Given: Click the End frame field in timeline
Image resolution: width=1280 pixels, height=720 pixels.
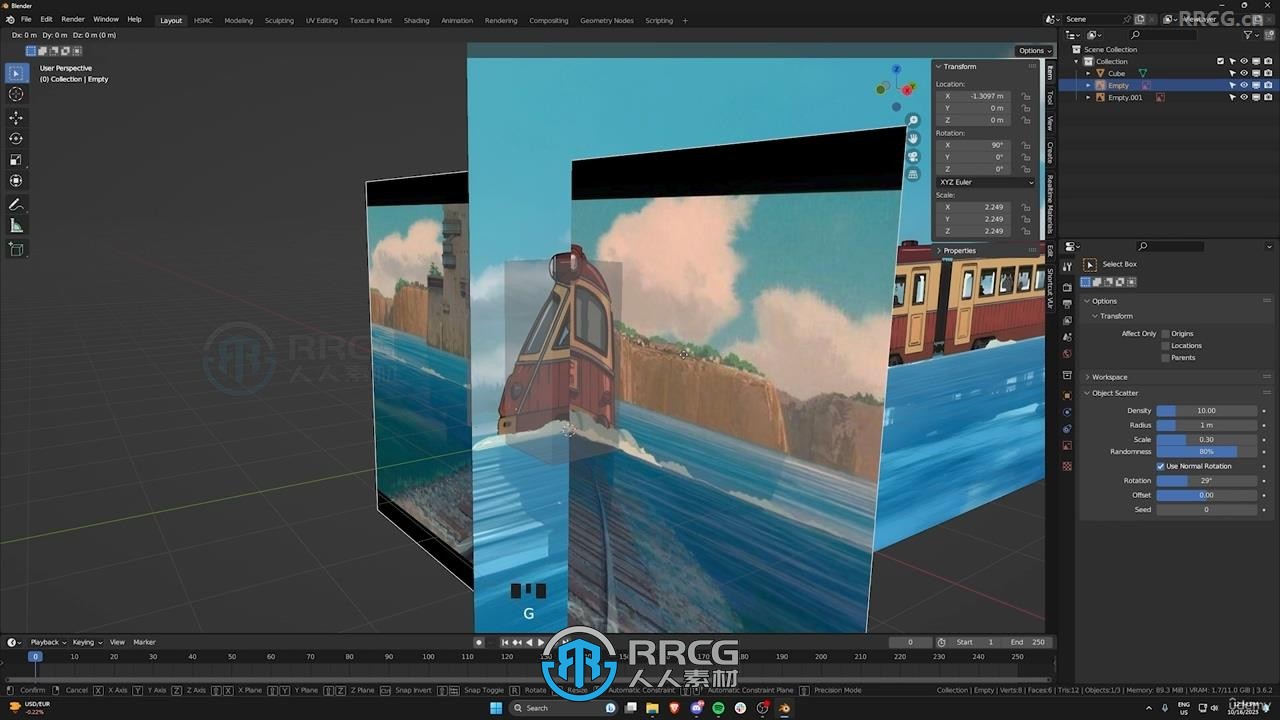Looking at the screenshot, I should pos(1027,642).
